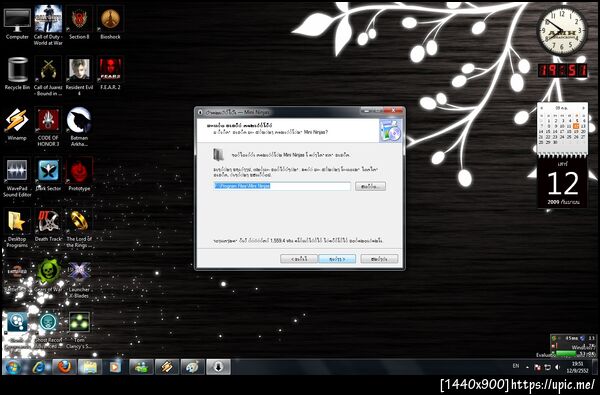Click the Cancel button in setup wizard
Image resolution: width=600 pixels, height=395 pixels.
[x=379, y=259]
